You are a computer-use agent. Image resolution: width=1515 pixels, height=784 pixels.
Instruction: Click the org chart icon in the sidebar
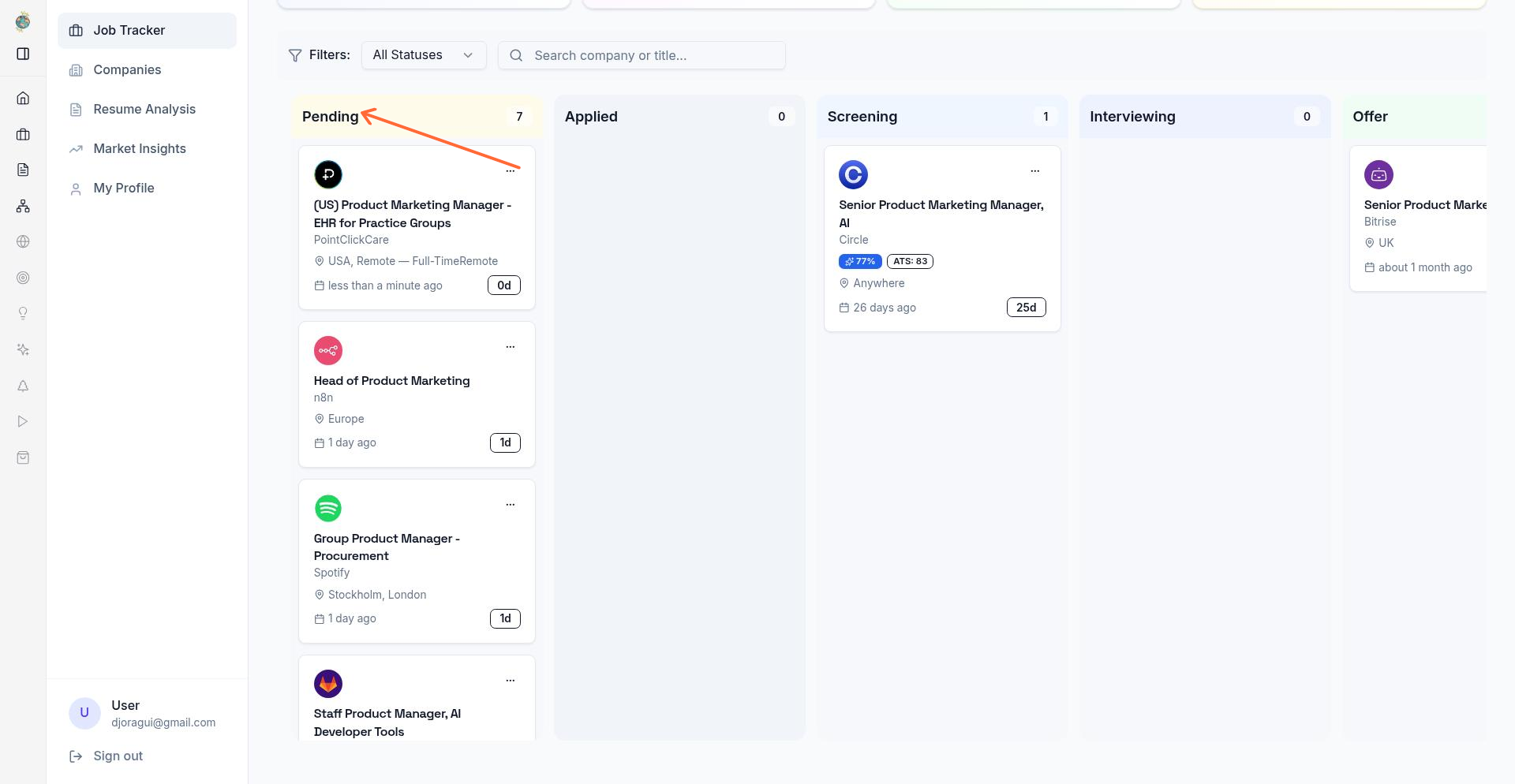click(x=23, y=206)
